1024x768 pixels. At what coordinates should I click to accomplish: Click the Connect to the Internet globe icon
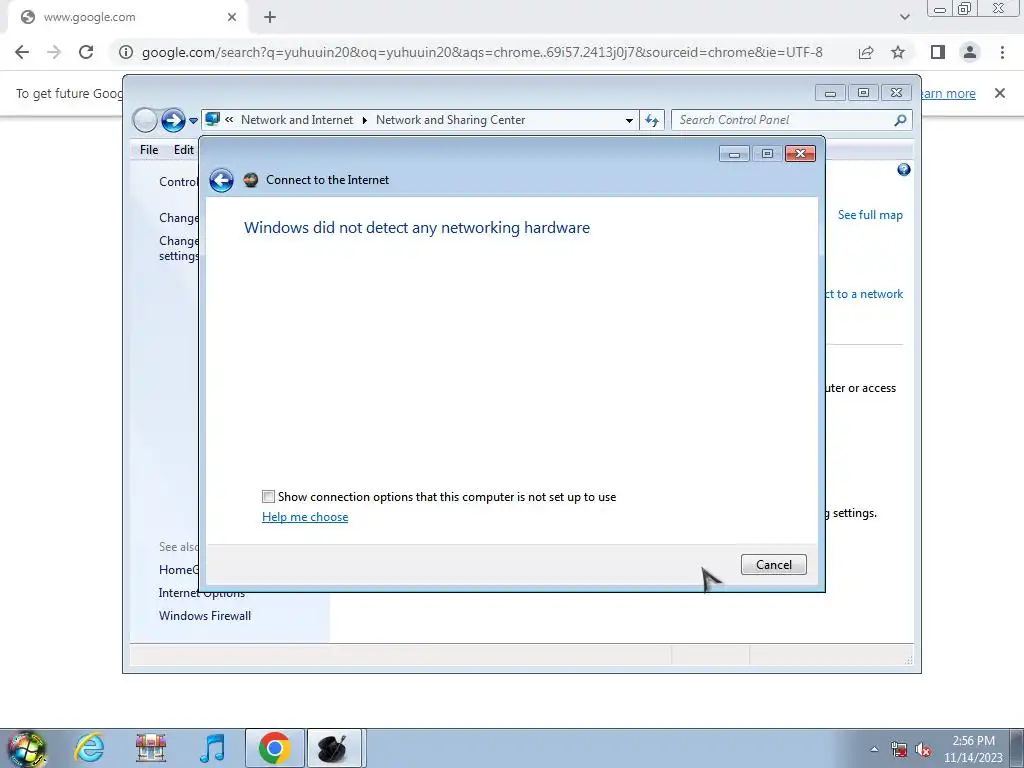[x=251, y=180]
